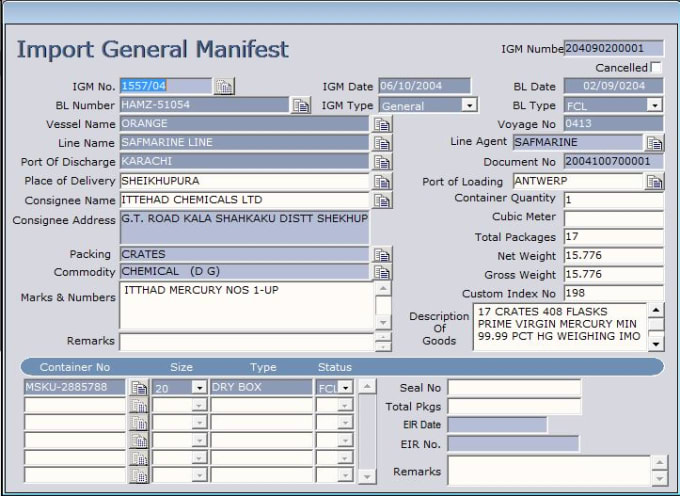Click Description Of Goods scroll up arrow
The width and height of the screenshot is (680, 496).
[656, 310]
